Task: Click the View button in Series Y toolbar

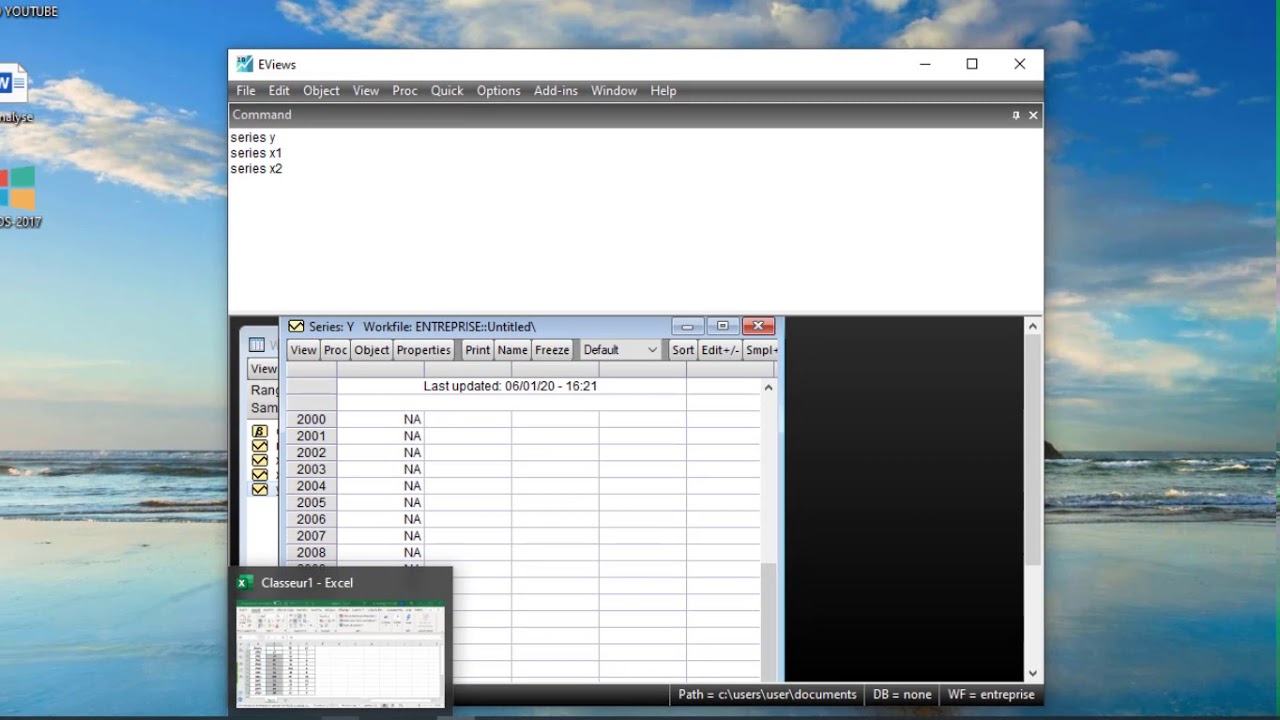Action: pos(304,350)
